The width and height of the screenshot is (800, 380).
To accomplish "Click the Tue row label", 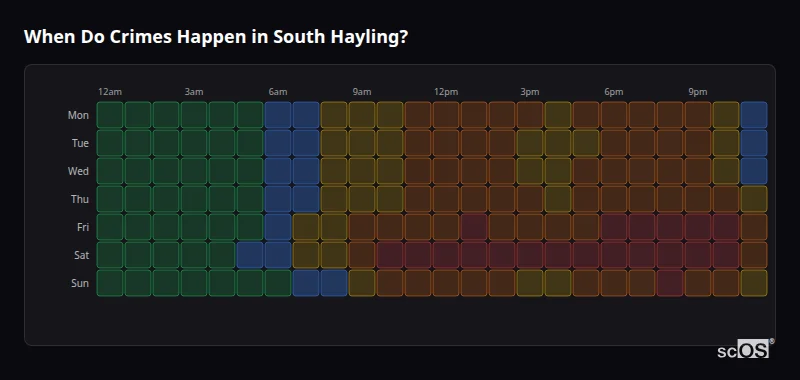I will 80,143.
